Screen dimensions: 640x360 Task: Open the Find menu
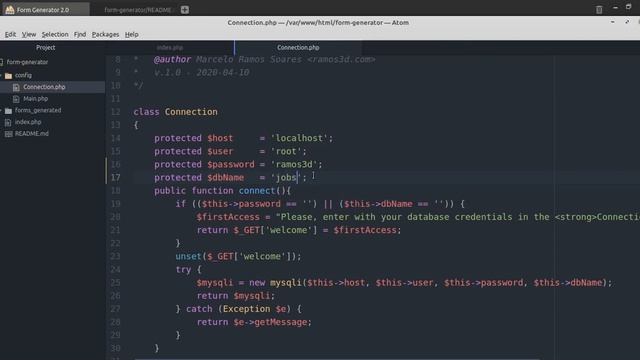pos(80,34)
